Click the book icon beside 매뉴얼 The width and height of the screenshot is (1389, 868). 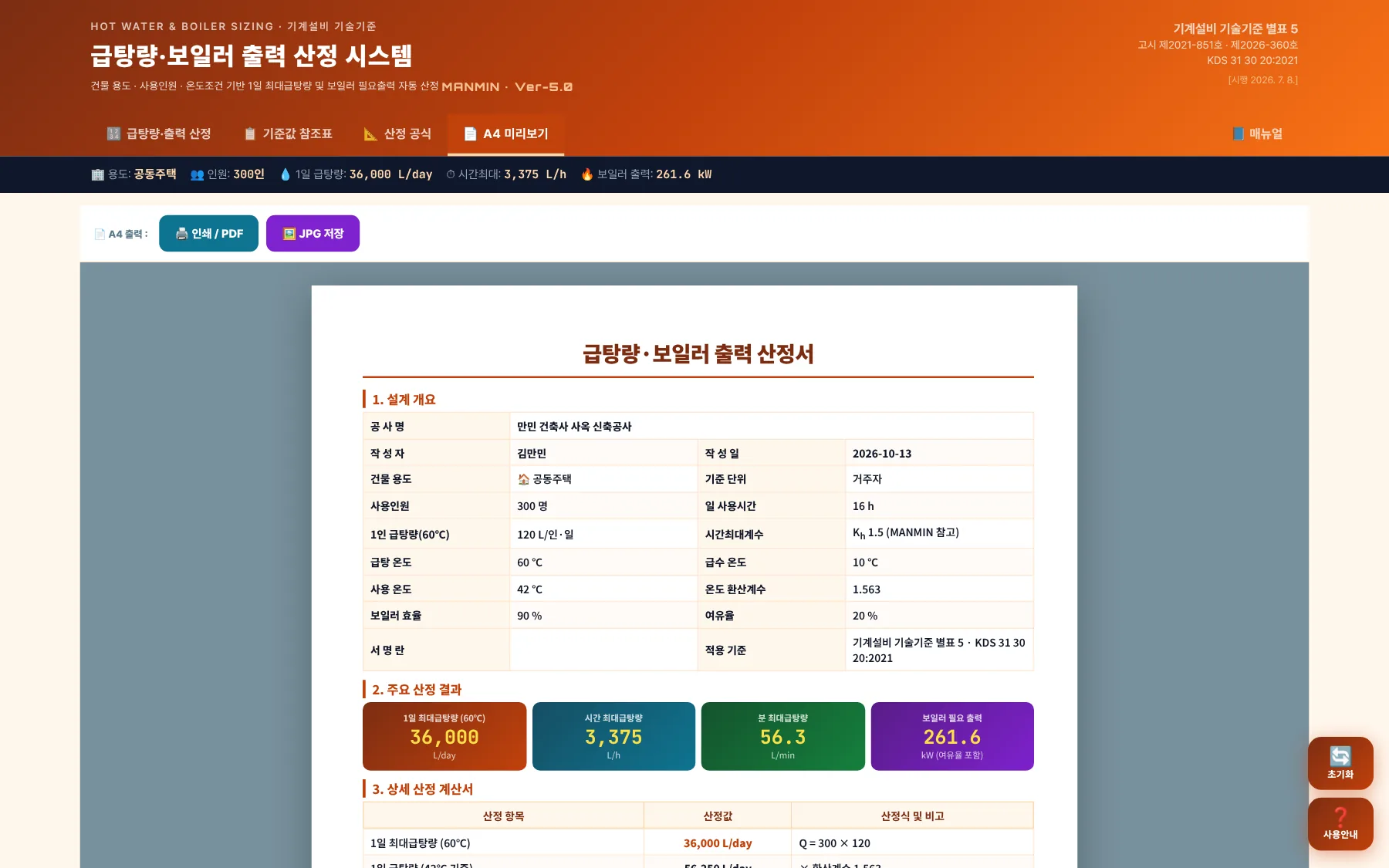[x=1239, y=133]
